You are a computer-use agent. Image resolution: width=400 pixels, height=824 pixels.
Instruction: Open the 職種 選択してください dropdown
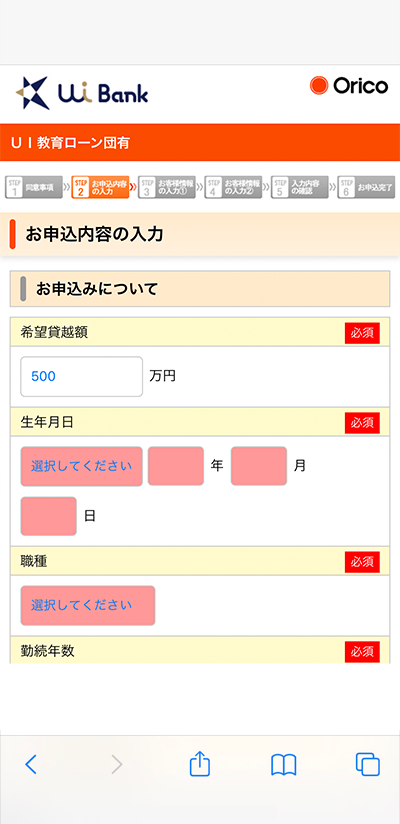(88, 605)
